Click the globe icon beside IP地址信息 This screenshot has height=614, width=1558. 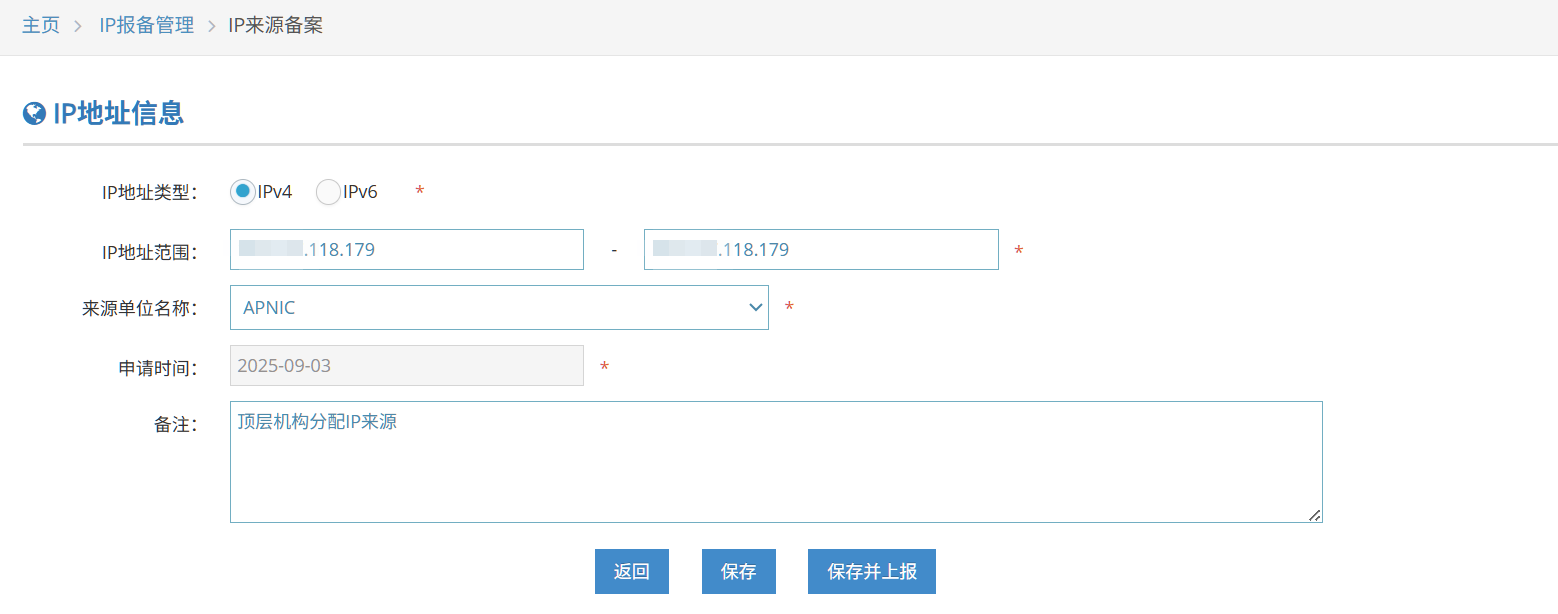(34, 113)
